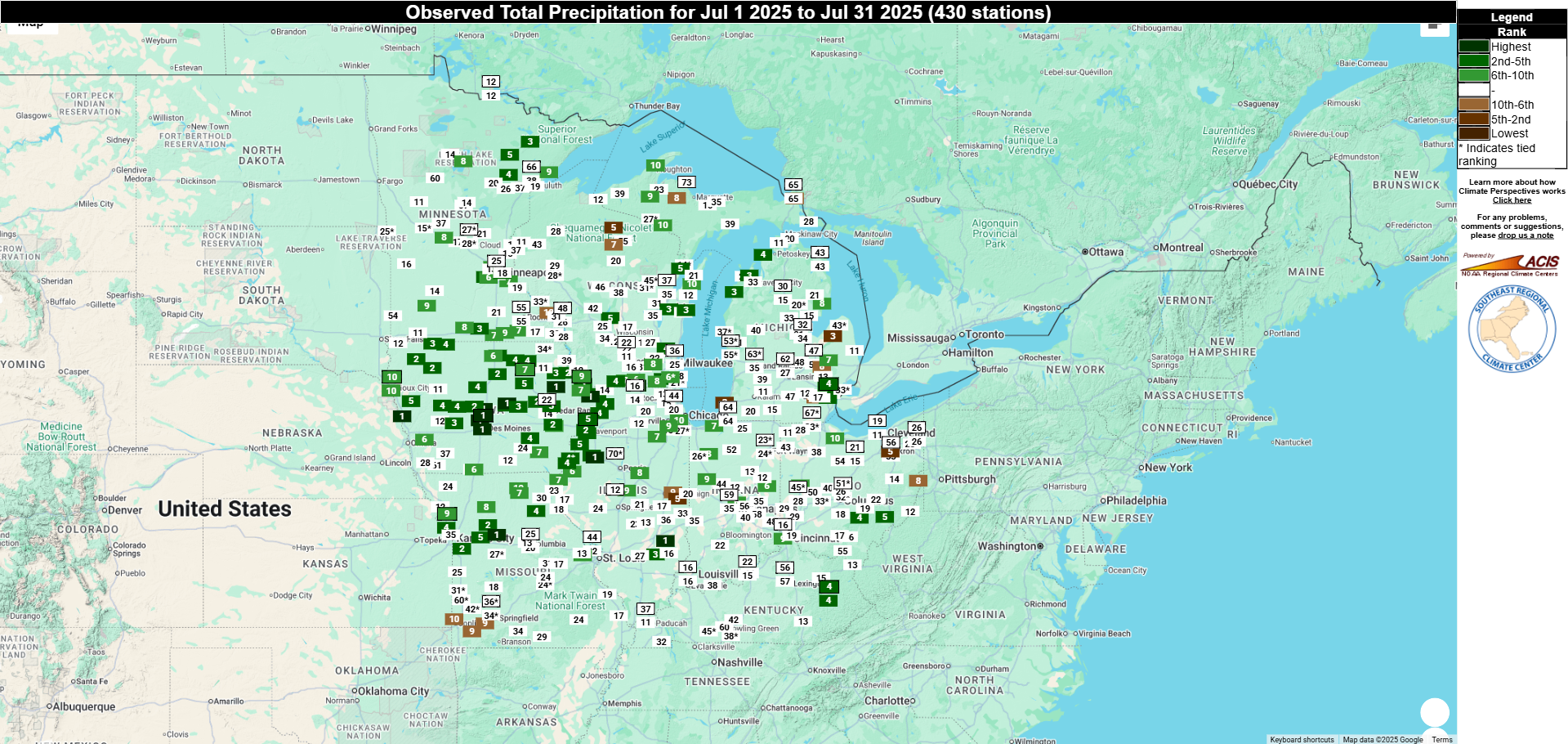Open the Keyboard shortcuts panel
This screenshot has height=744, width=1568.
[x=1302, y=739]
